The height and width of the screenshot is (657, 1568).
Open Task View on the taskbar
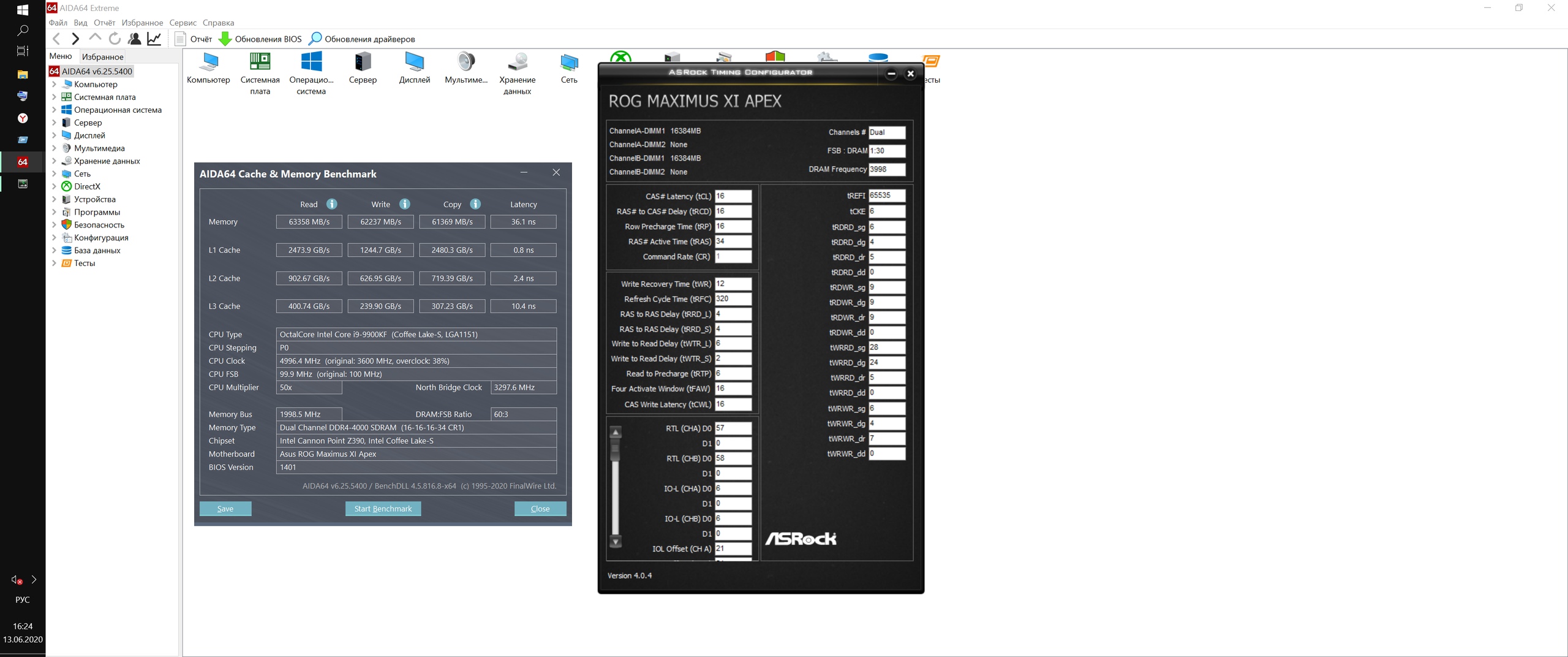pos(23,51)
